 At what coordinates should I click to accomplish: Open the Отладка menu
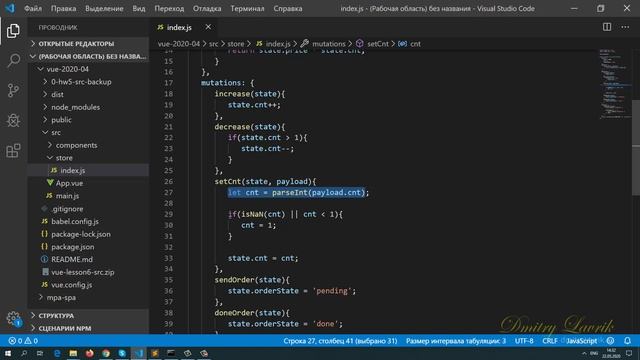click(207, 9)
